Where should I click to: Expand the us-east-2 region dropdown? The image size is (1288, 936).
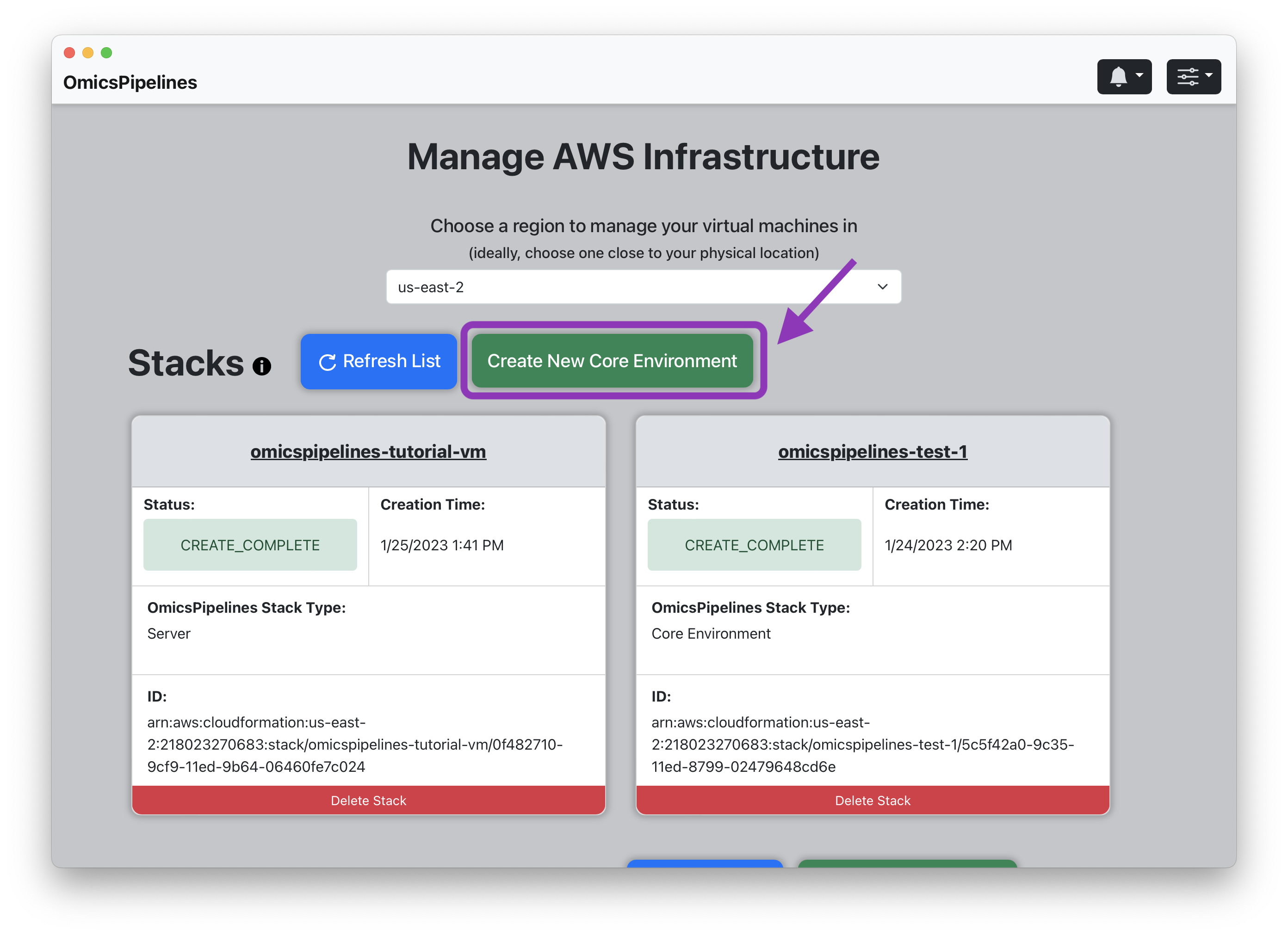pos(644,287)
